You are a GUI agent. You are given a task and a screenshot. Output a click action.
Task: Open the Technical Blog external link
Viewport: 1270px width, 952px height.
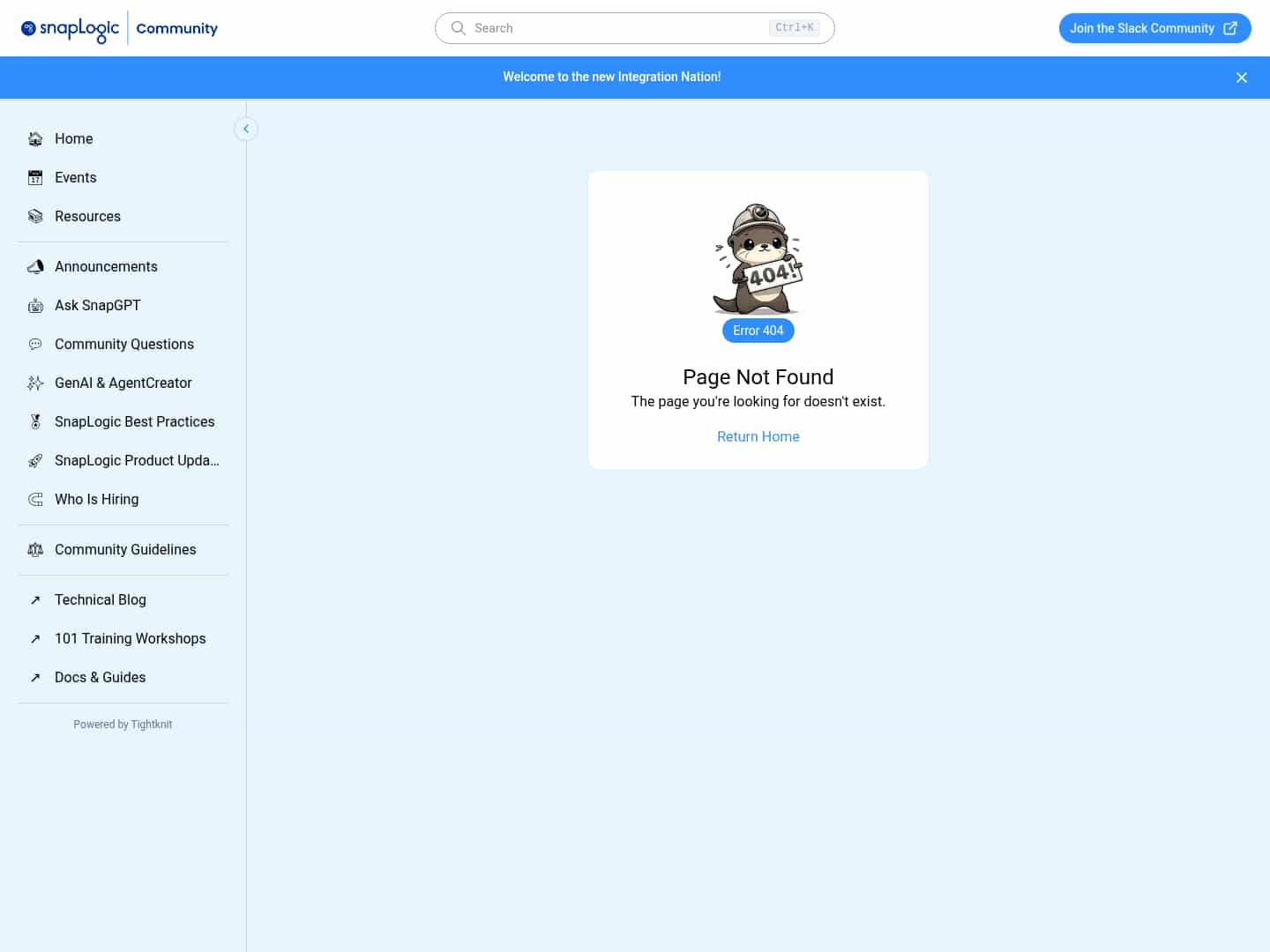(100, 599)
